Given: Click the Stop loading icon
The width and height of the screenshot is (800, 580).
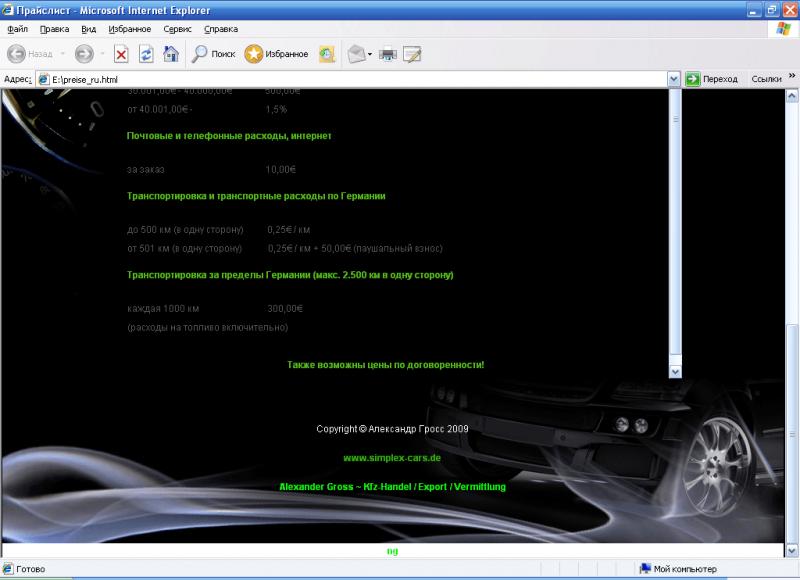Looking at the screenshot, I should pos(121,54).
